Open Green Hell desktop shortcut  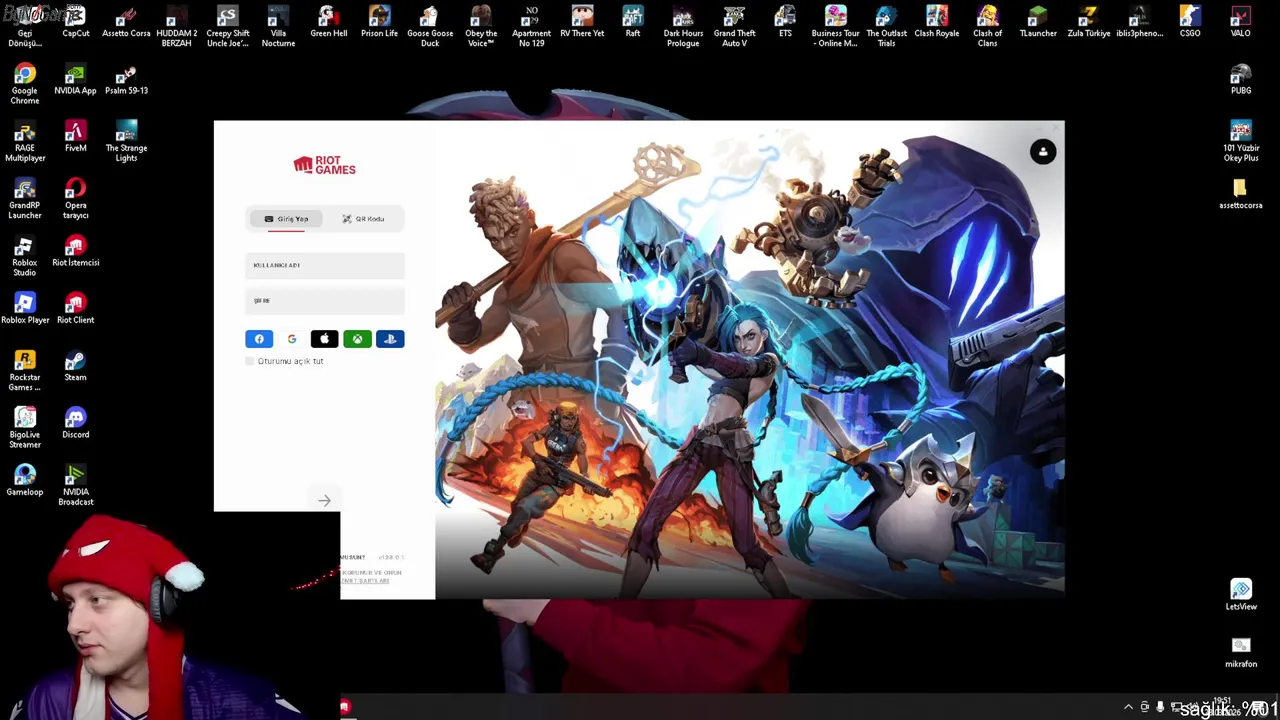[x=328, y=22]
